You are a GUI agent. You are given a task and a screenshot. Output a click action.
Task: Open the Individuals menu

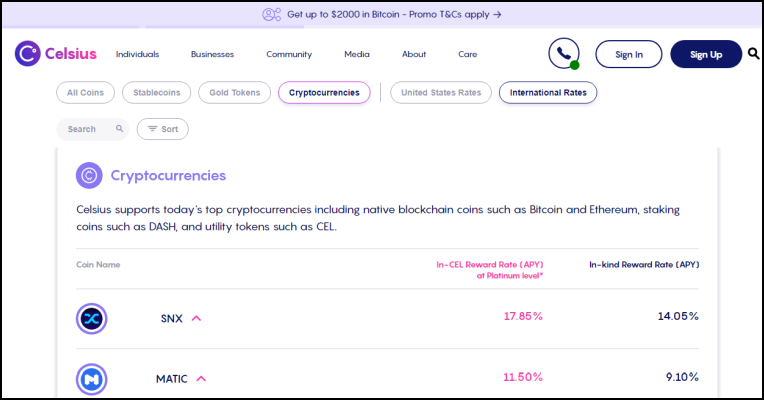tap(137, 54)
